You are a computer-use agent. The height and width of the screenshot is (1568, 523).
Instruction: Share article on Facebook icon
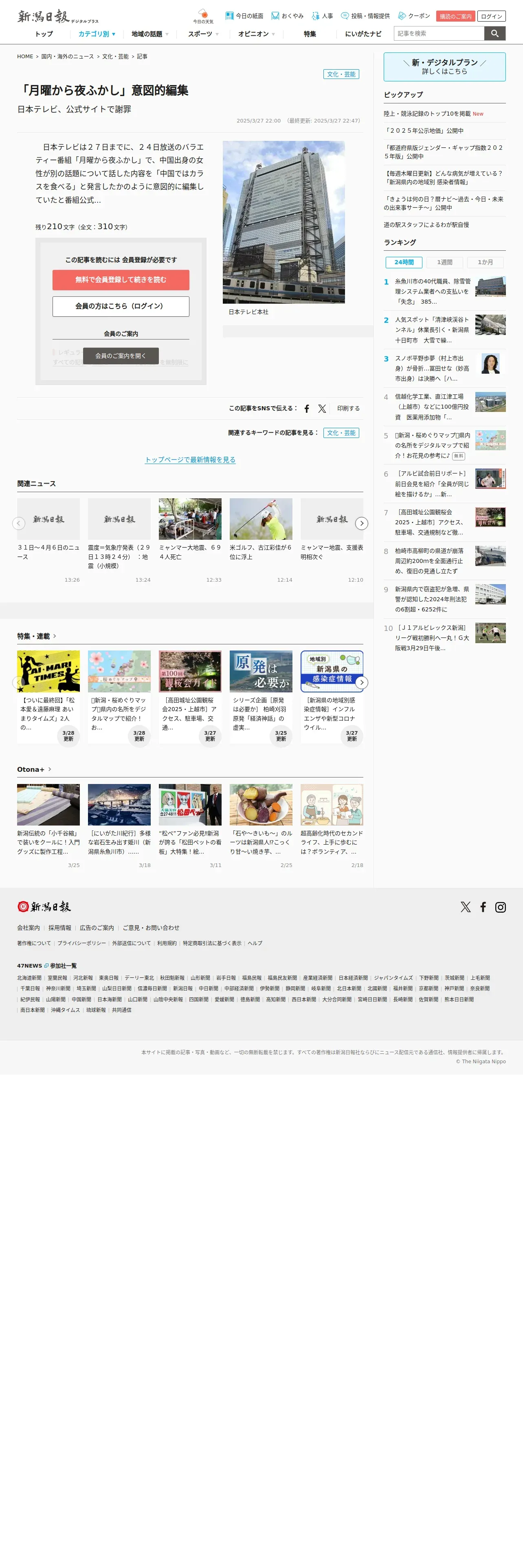tap(307, 408)
